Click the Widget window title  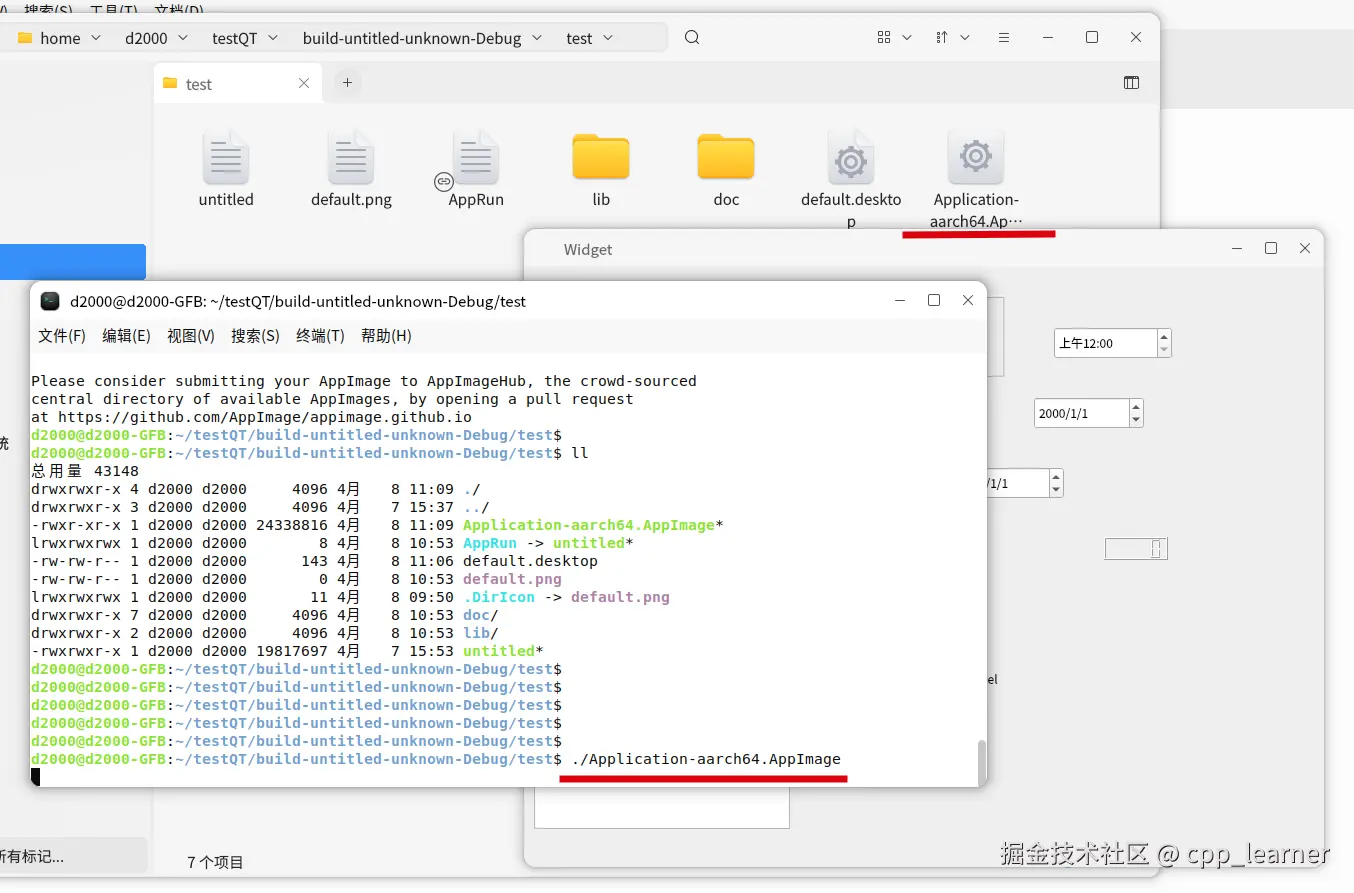(x=588, y=249)
